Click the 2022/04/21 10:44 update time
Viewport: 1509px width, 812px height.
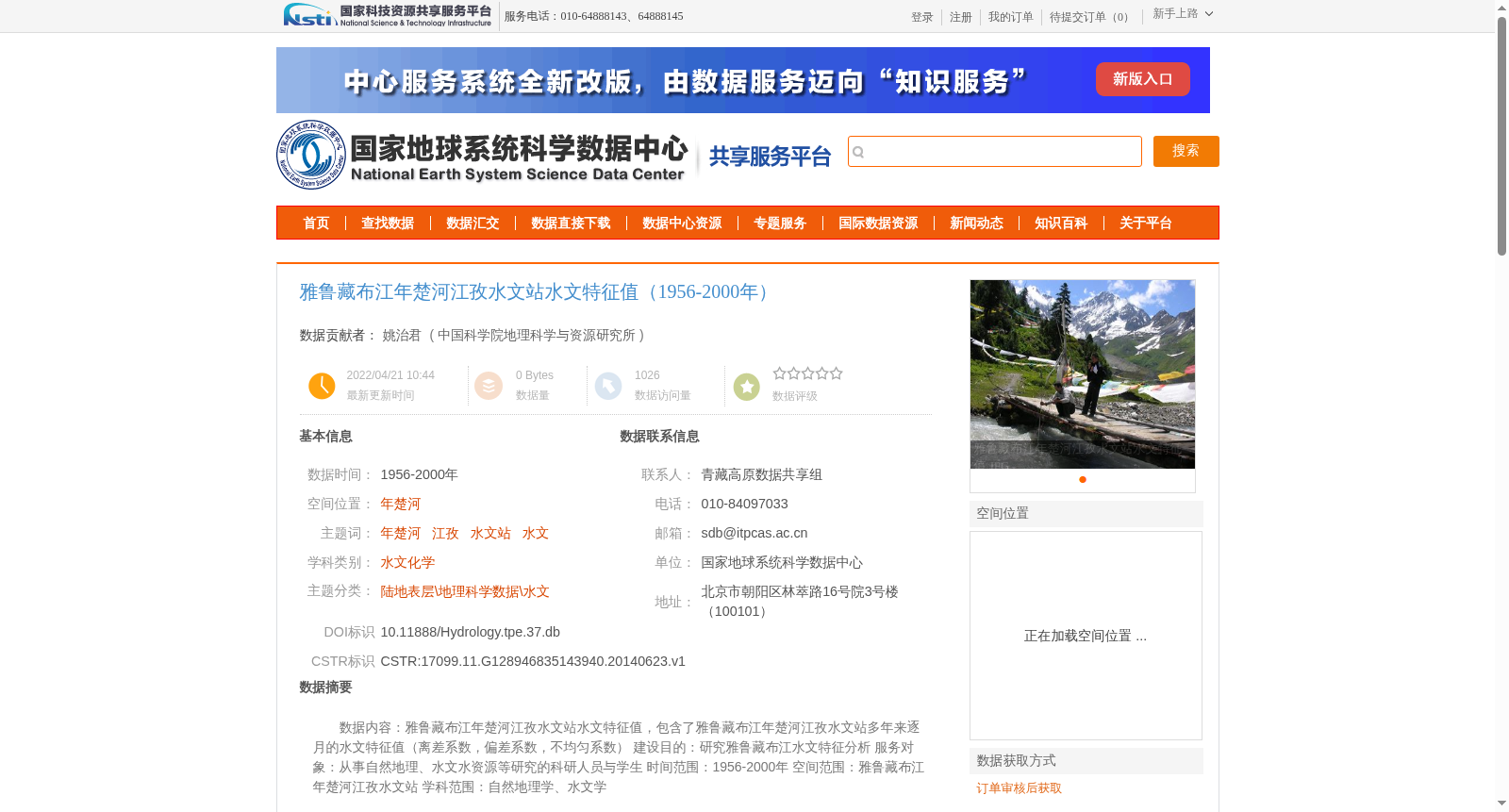390,375
